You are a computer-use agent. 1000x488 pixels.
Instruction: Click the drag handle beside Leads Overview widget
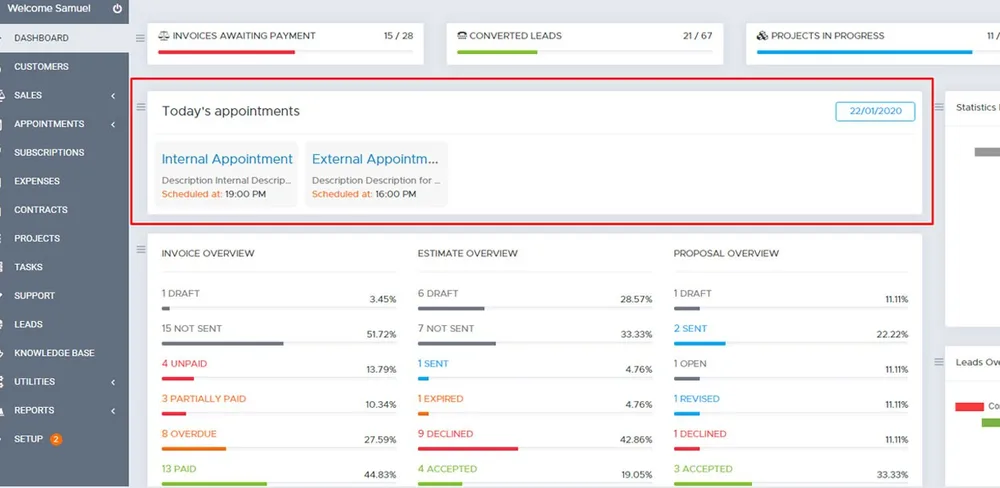939,362
